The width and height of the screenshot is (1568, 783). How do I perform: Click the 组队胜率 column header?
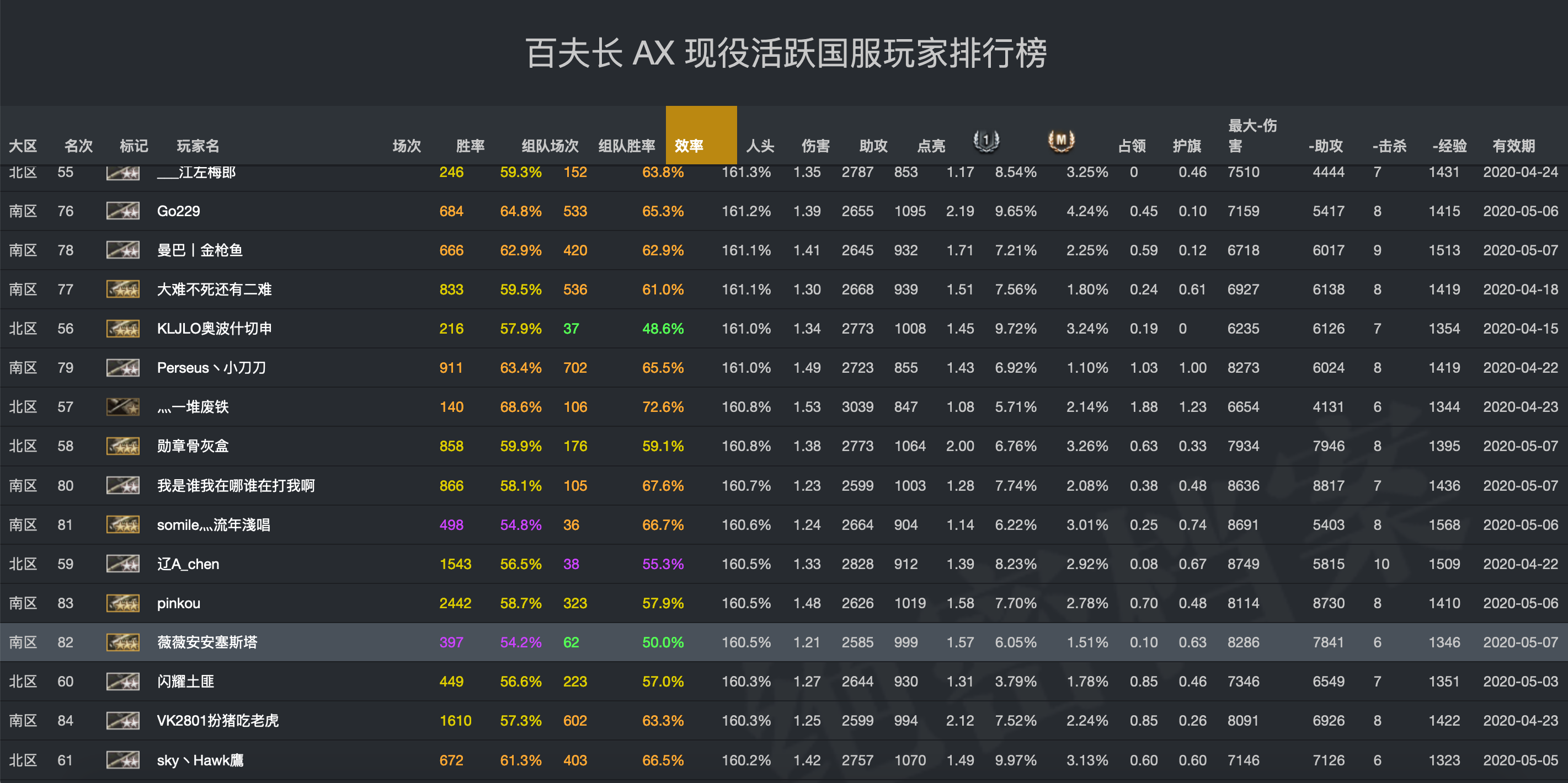point(626,146)
